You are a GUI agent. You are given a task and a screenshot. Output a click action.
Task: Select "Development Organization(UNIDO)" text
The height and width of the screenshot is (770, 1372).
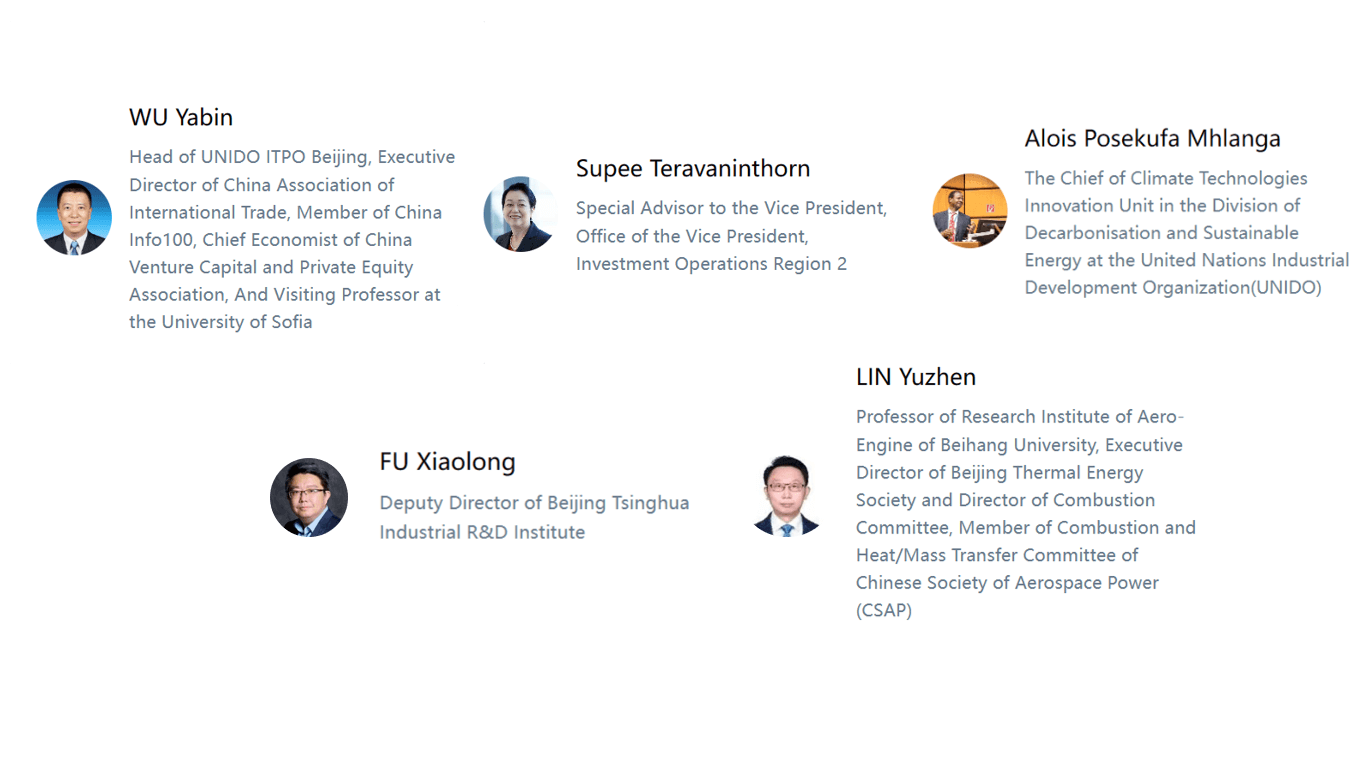[x=1172, y=288]
